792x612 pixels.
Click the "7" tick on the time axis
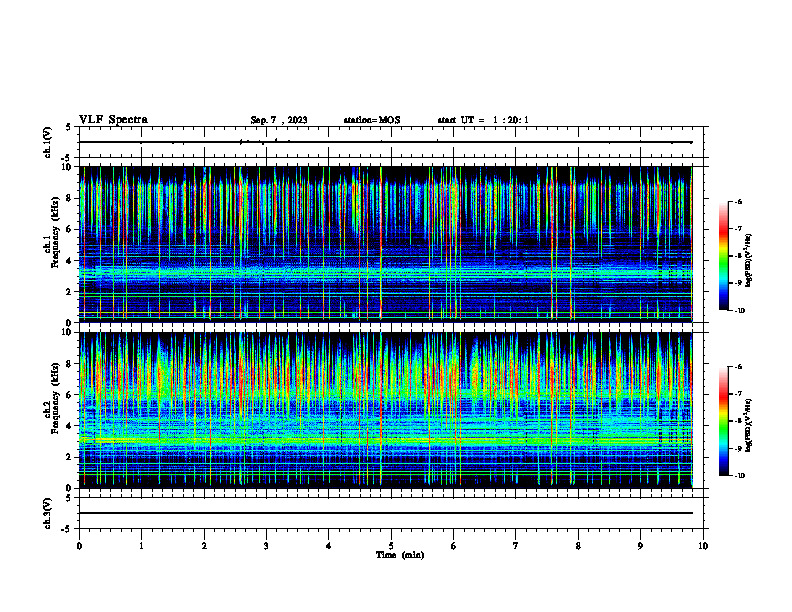(x=516, y=546)
